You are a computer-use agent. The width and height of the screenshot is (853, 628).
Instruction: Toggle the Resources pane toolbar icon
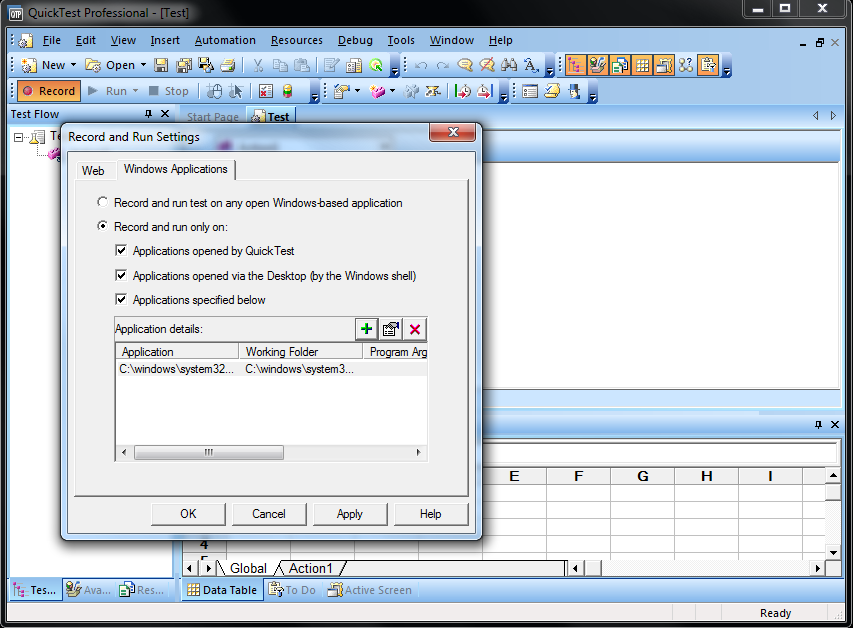coord(620,65)
